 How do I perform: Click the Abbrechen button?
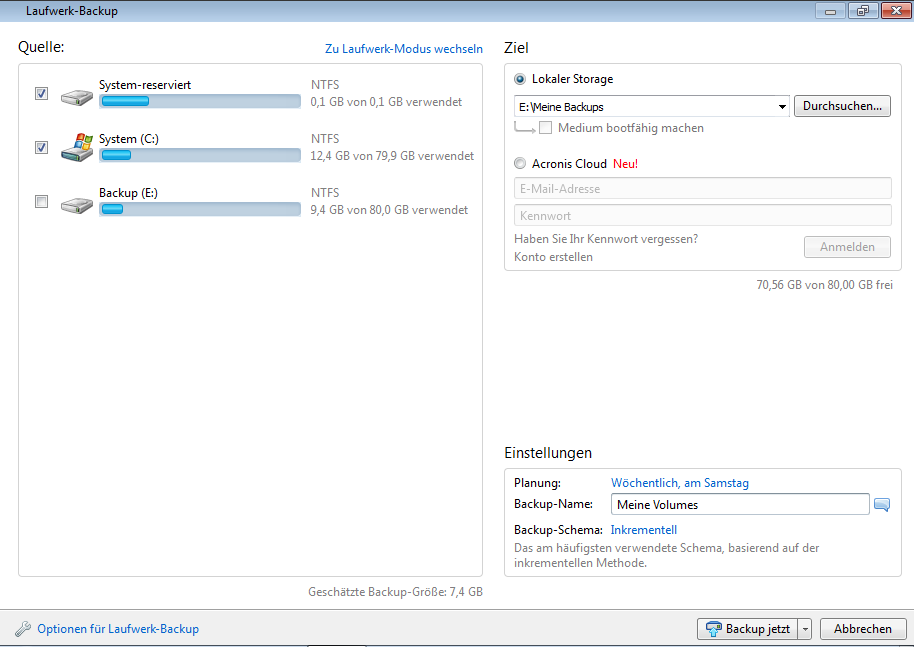coord(862,629)
